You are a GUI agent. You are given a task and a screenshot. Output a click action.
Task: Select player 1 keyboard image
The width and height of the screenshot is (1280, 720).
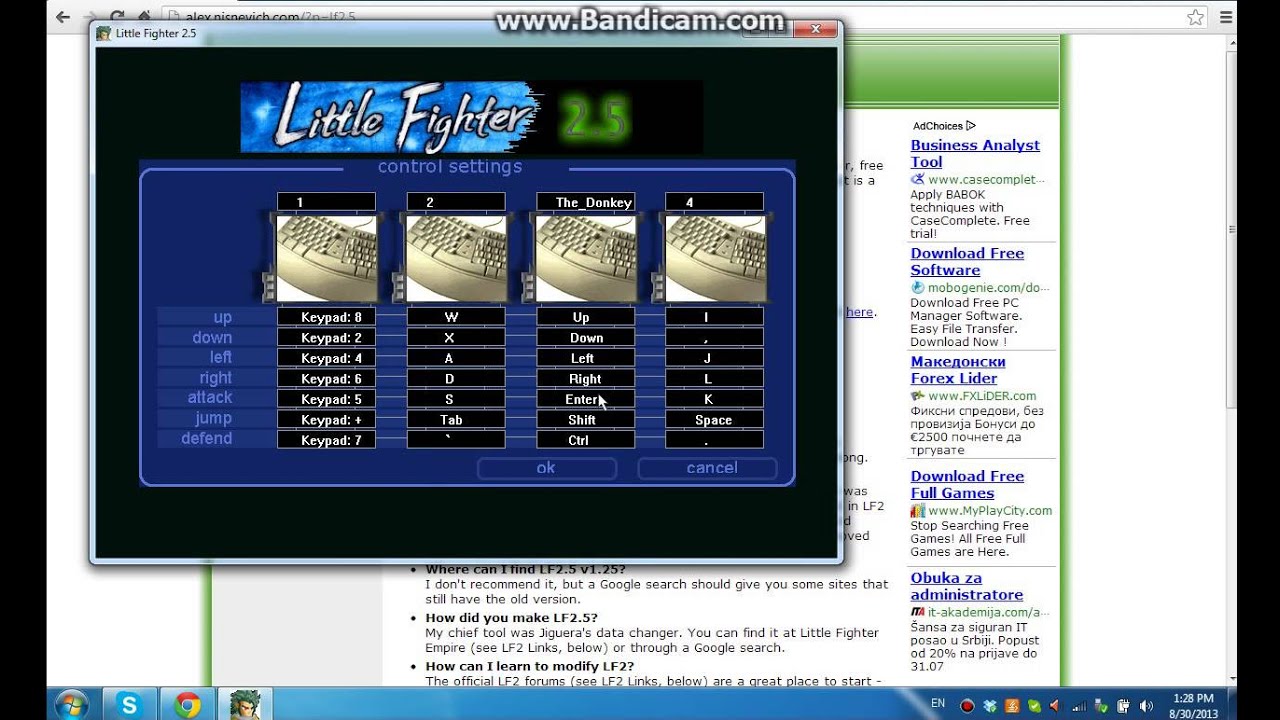pyautogui.click(x=326, y=258)
